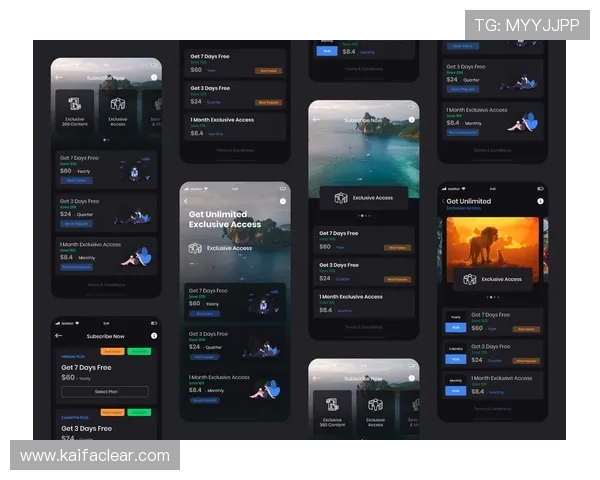The height and width of the screenshot is (480, 600).
Task: Tap the turquoise sea hero photo
Action: coord(364,153)
